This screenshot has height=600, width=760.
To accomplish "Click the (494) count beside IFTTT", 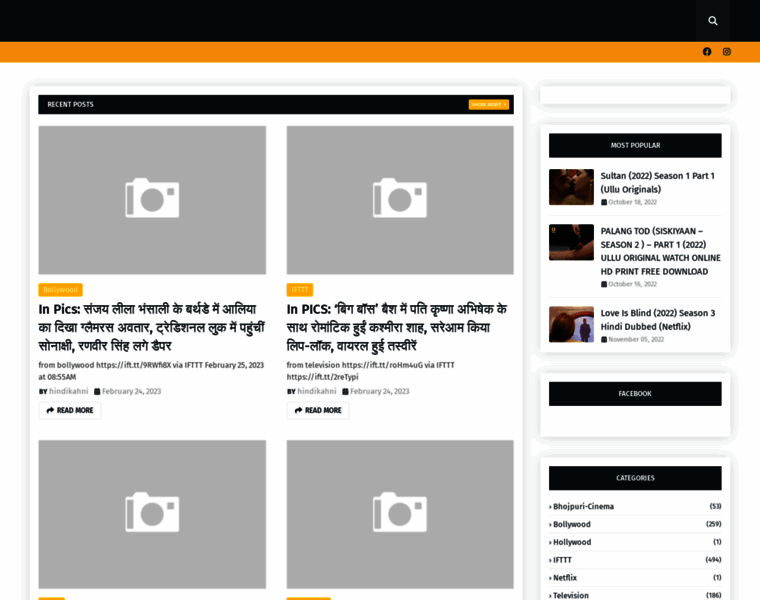I will point(713,560).
